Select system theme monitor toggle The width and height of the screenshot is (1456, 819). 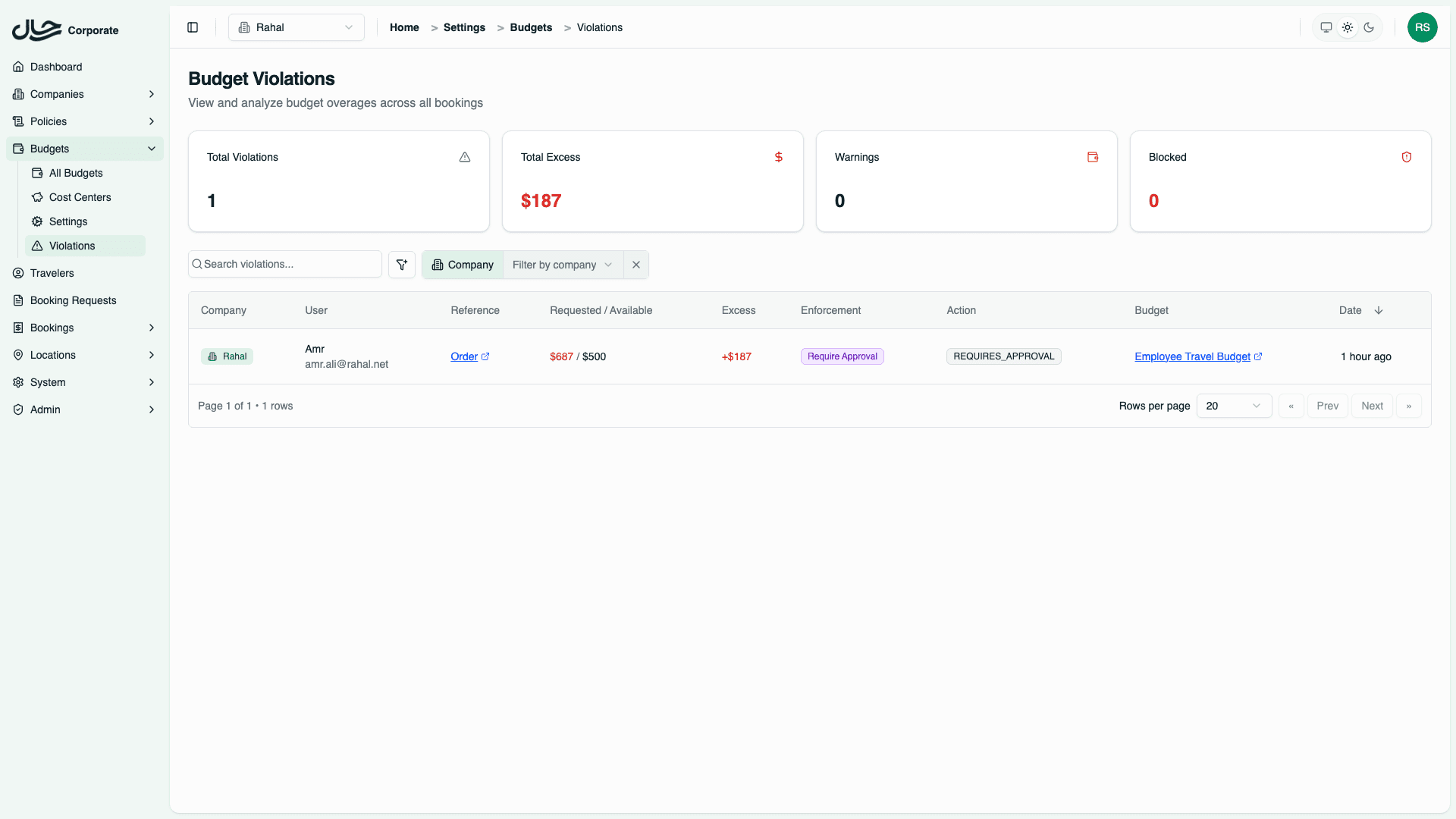(1326, 27)
